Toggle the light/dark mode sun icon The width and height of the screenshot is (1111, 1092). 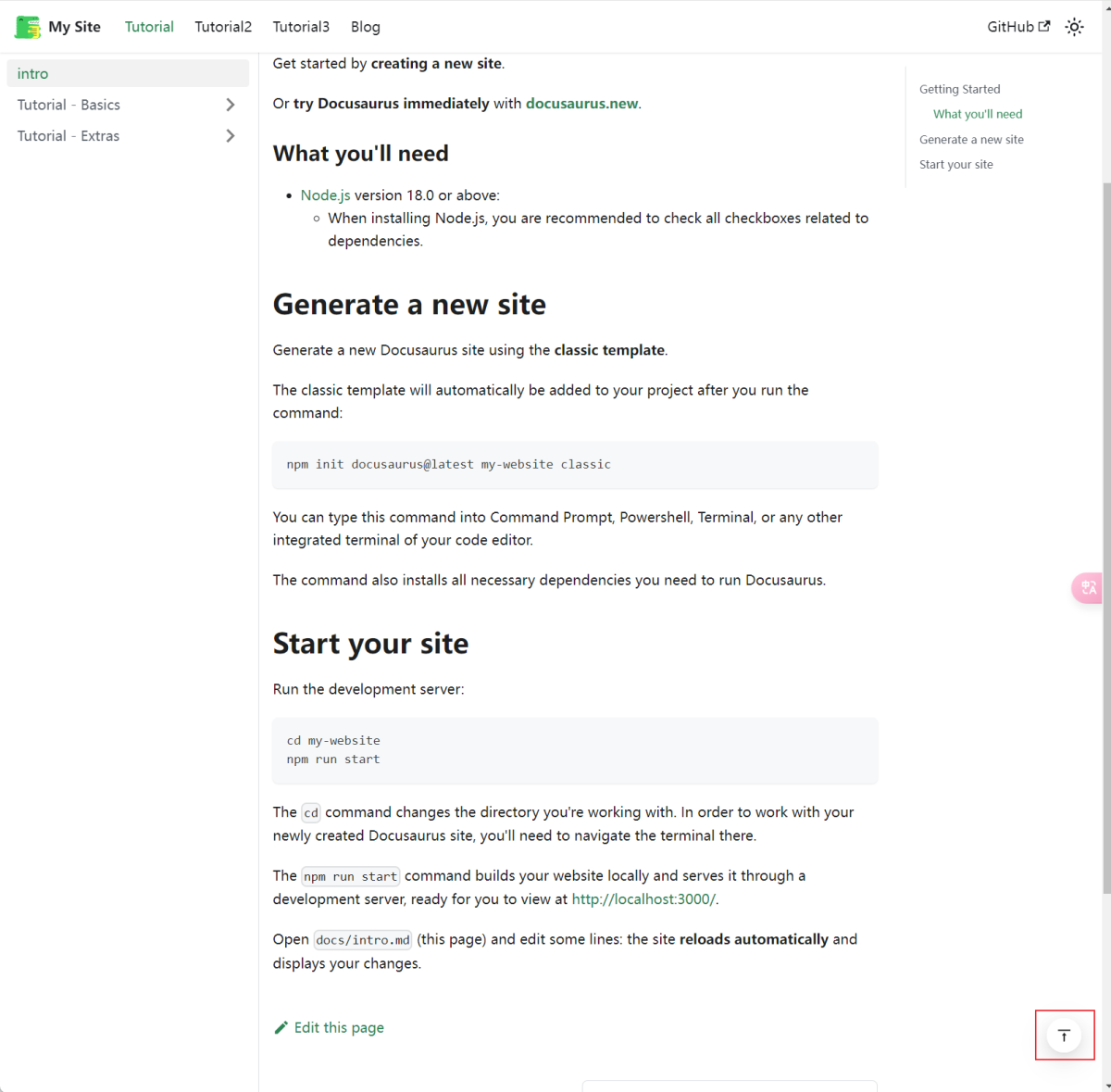pyautogui.click(x=1074, y=27)
